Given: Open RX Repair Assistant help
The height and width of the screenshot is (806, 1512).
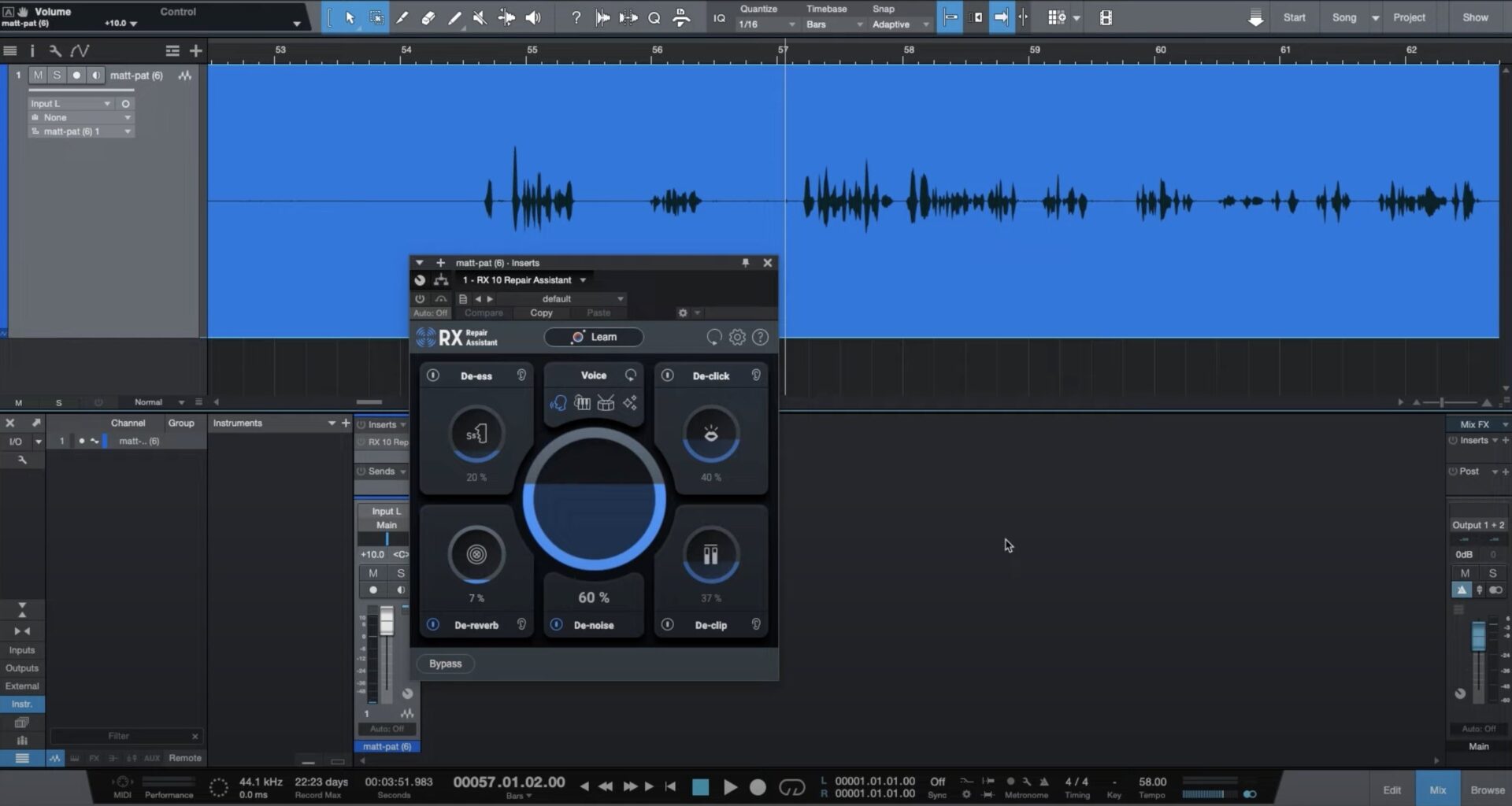Looking at the screenshot, I should 760,337.
